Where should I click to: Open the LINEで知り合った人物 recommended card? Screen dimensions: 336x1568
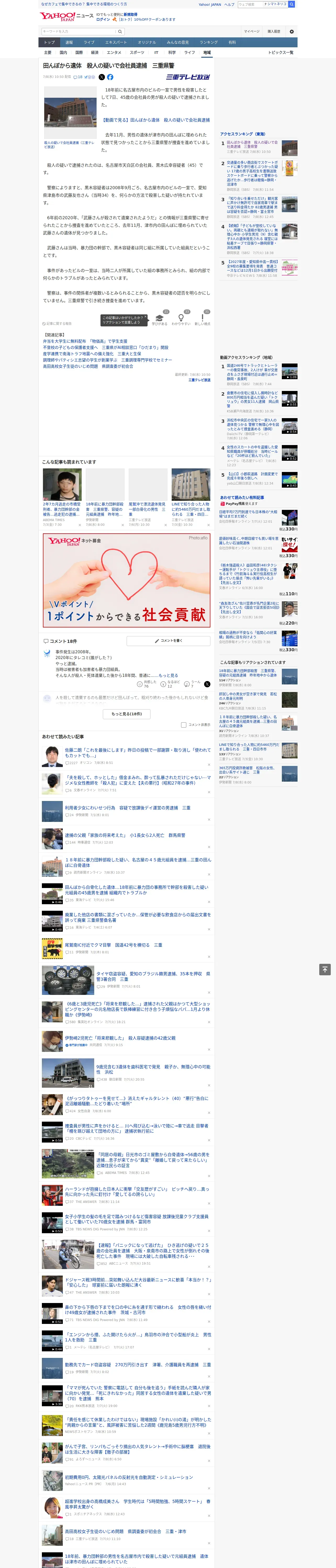(191, 497)
